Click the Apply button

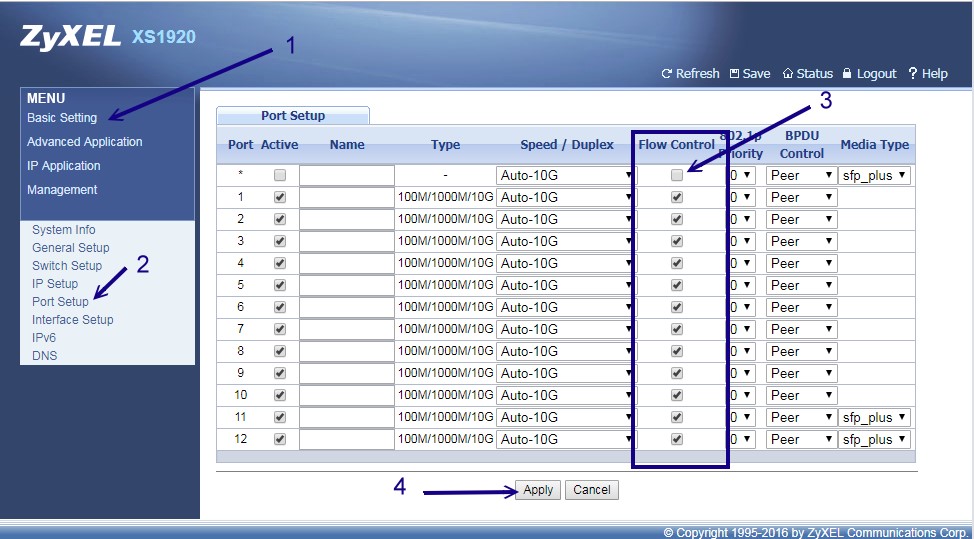(x=538, y=490)
